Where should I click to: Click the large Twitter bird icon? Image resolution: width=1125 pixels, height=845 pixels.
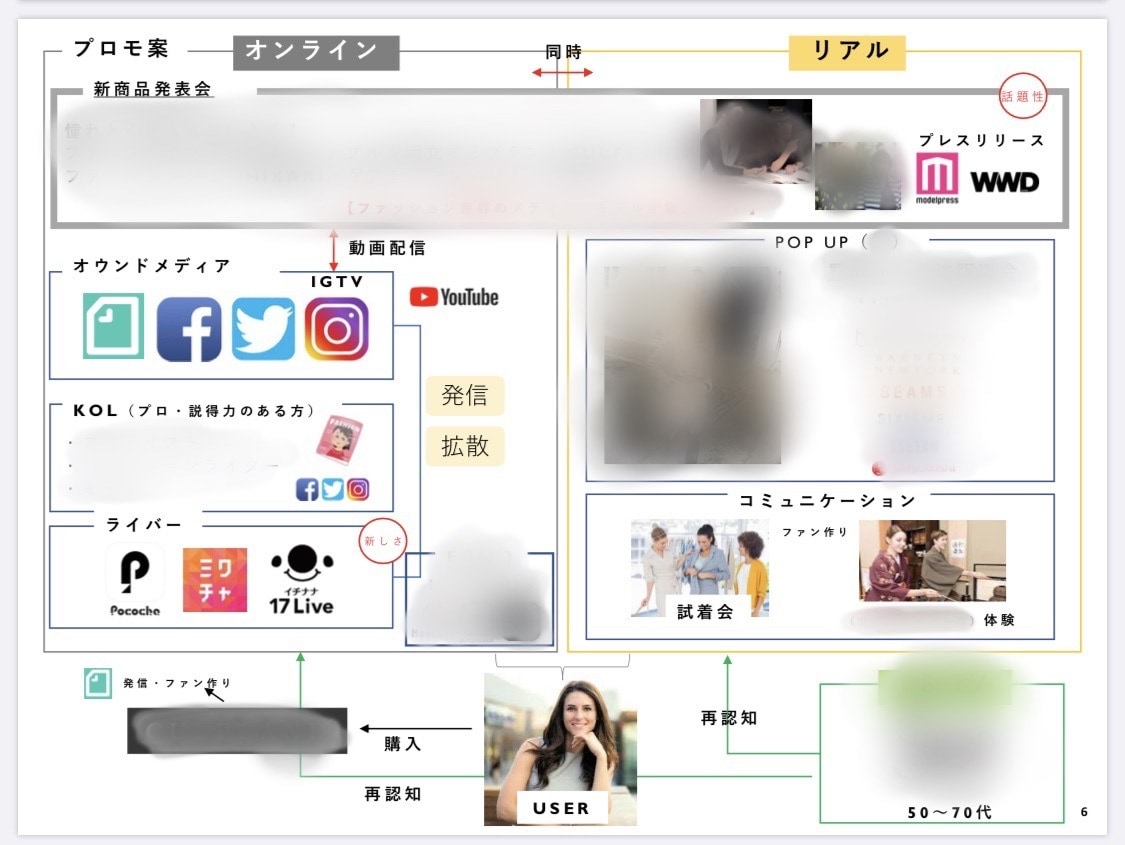click(263, 329)
